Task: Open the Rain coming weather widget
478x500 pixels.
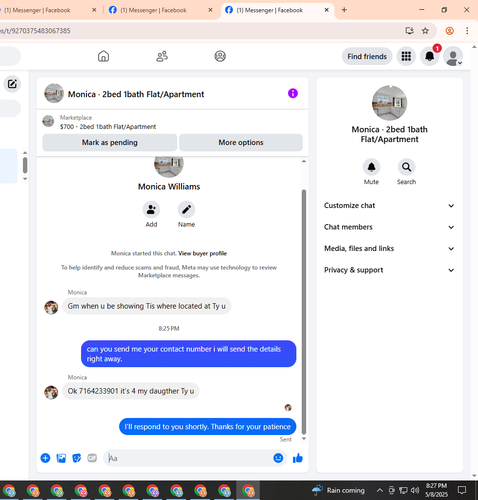Action: point(338,490)
